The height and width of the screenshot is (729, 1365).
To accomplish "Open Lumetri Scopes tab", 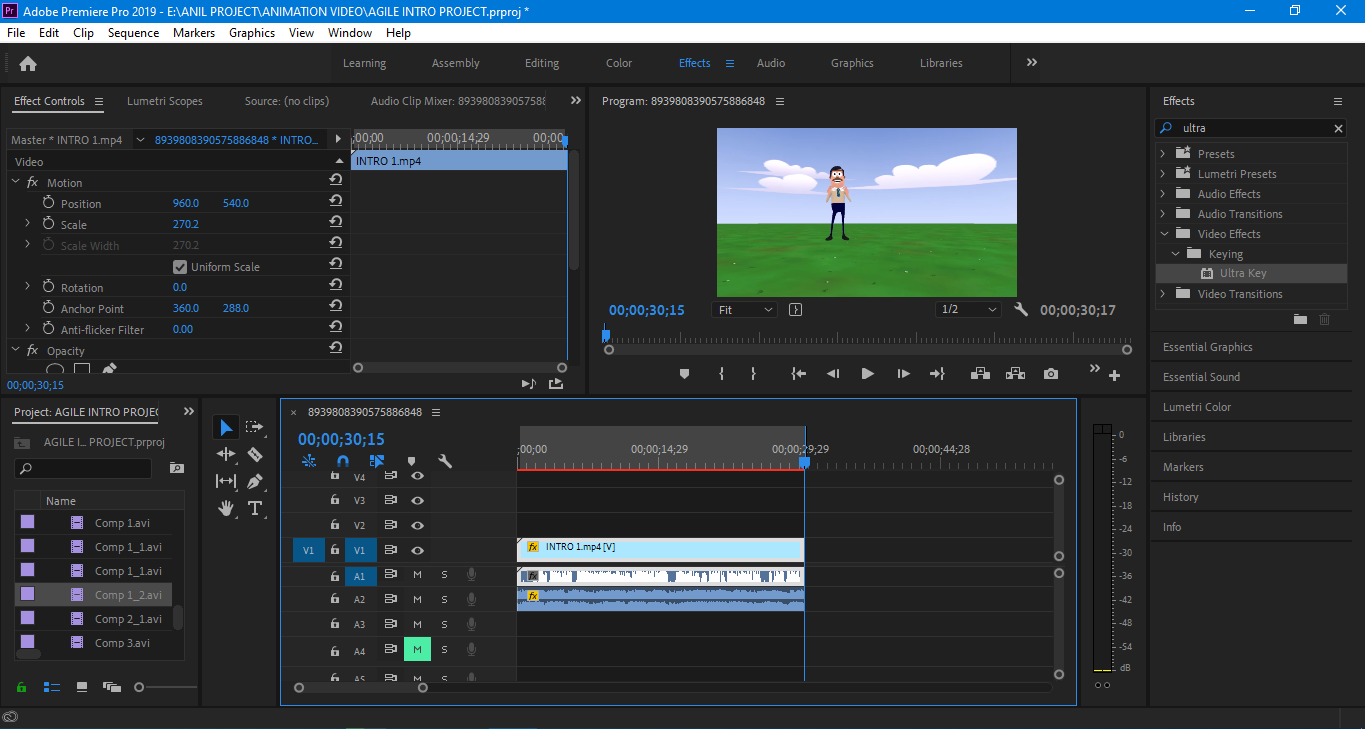I will point(165,101).
